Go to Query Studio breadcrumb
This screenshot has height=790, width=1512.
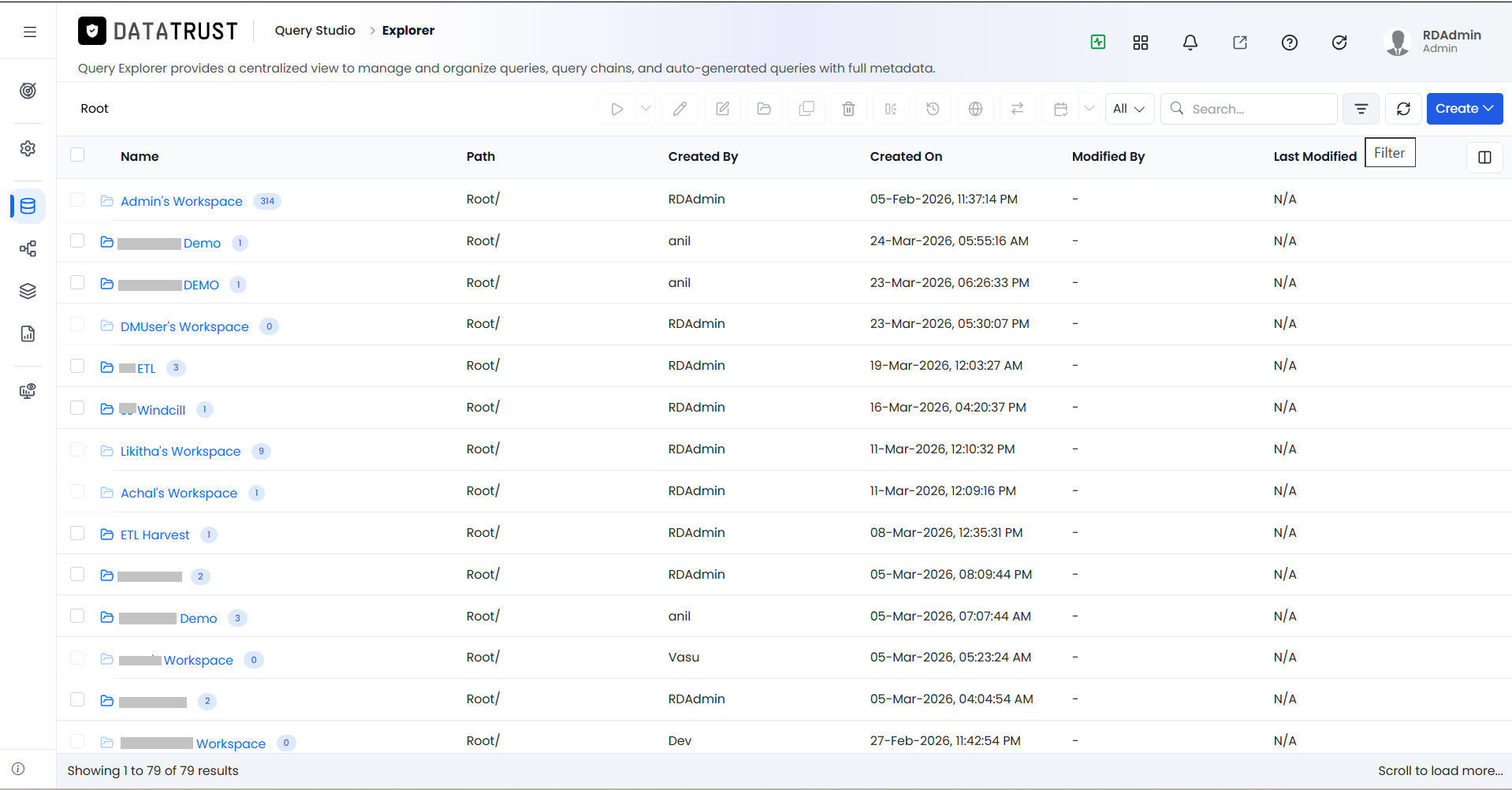(x=315, y=30)
